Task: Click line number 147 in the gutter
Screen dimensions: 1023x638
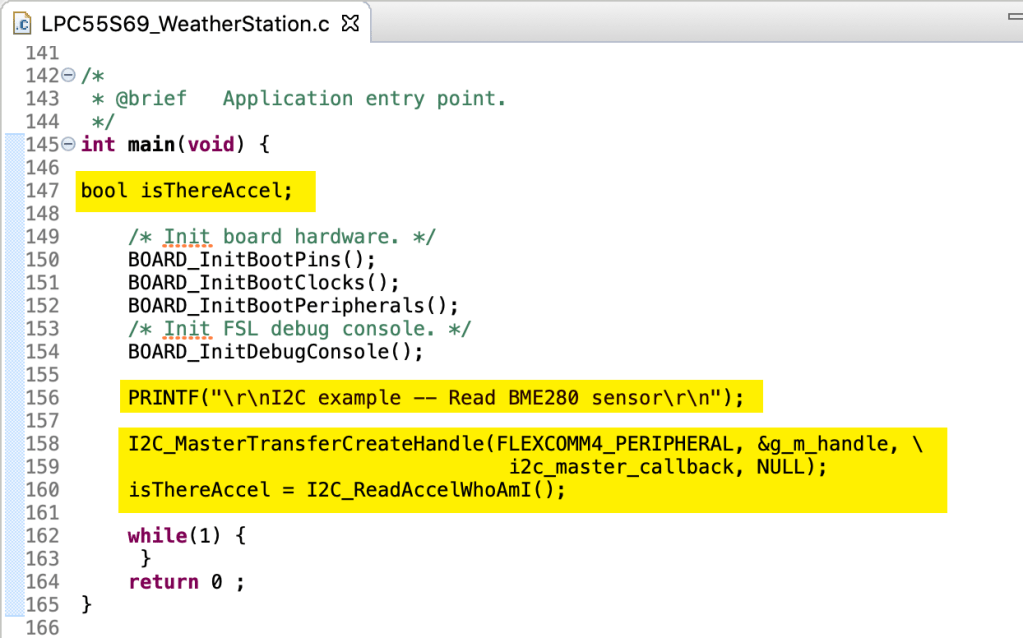Action: pyautogui.click(x=41, y=191)
